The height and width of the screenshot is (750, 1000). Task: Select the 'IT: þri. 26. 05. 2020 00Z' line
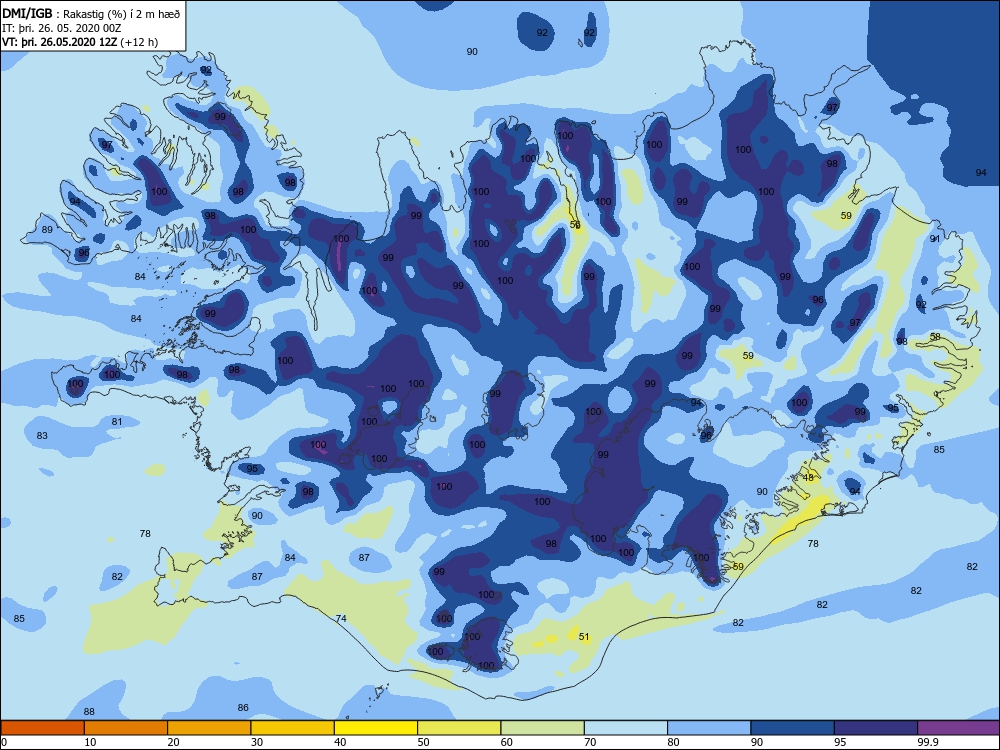(62, 28)
